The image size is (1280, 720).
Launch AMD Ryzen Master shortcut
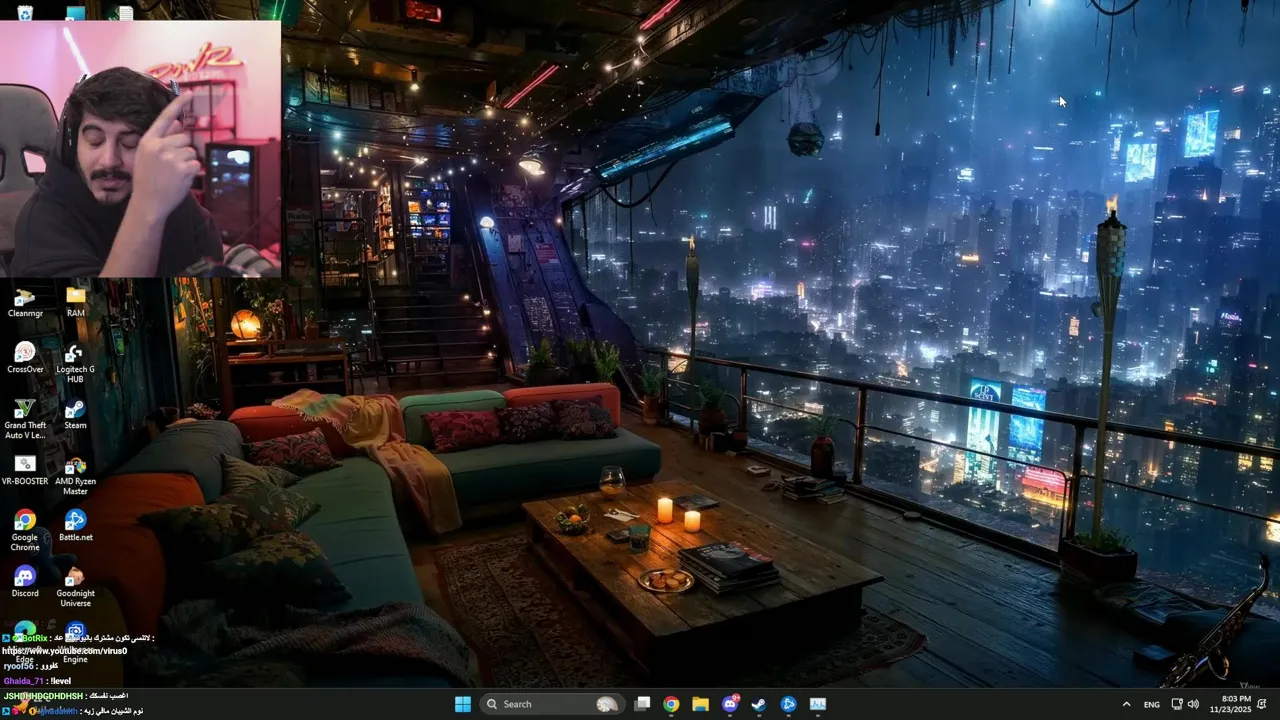point(75,476)
